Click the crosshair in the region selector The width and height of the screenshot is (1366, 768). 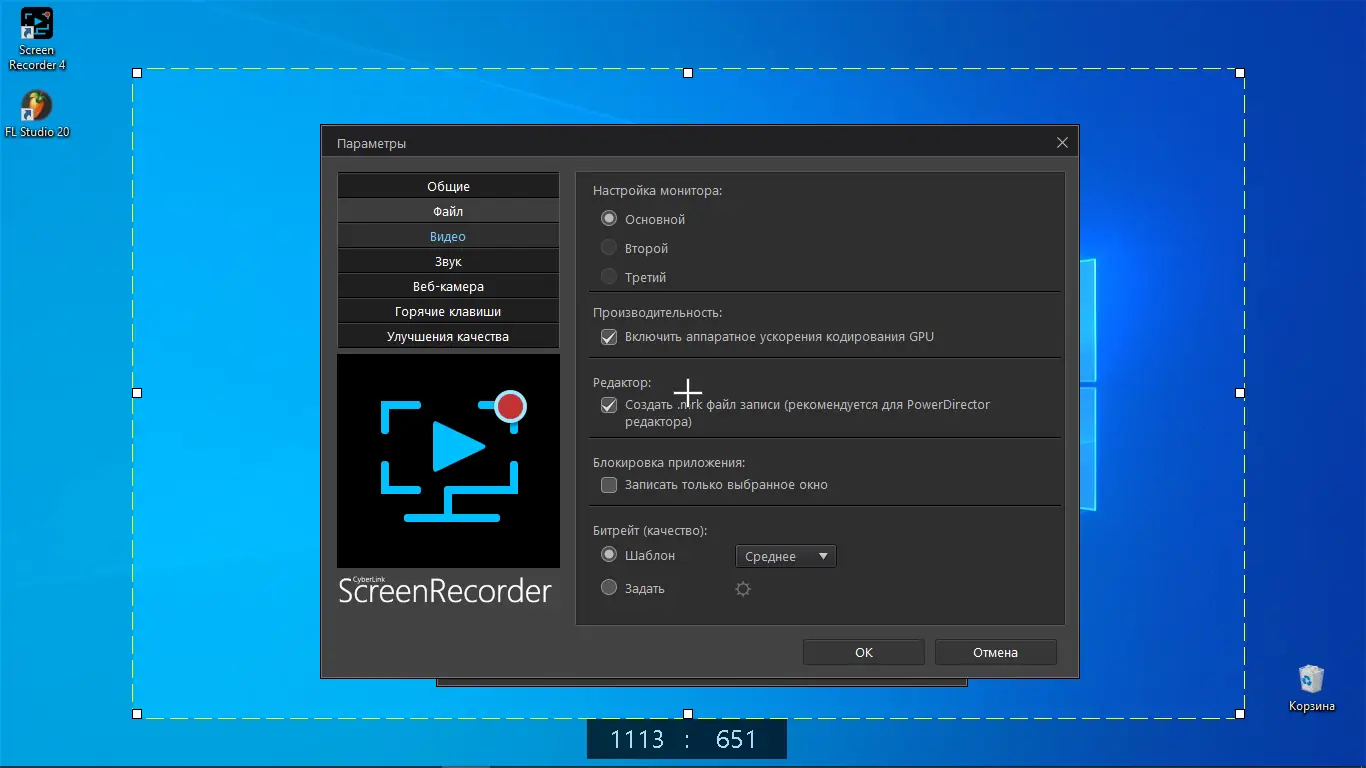click(687, 393)
